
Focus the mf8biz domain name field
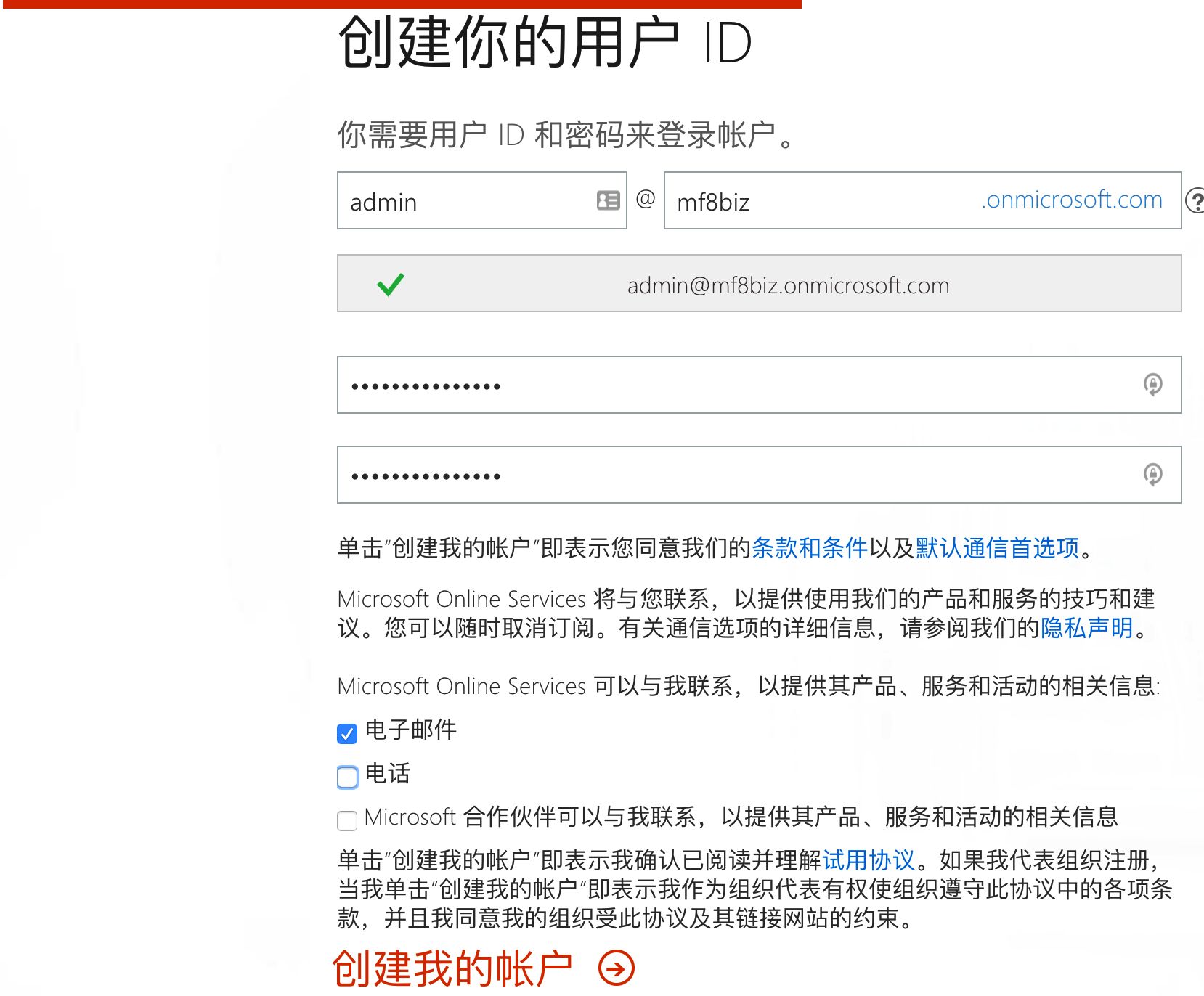(x=922, y=200)
